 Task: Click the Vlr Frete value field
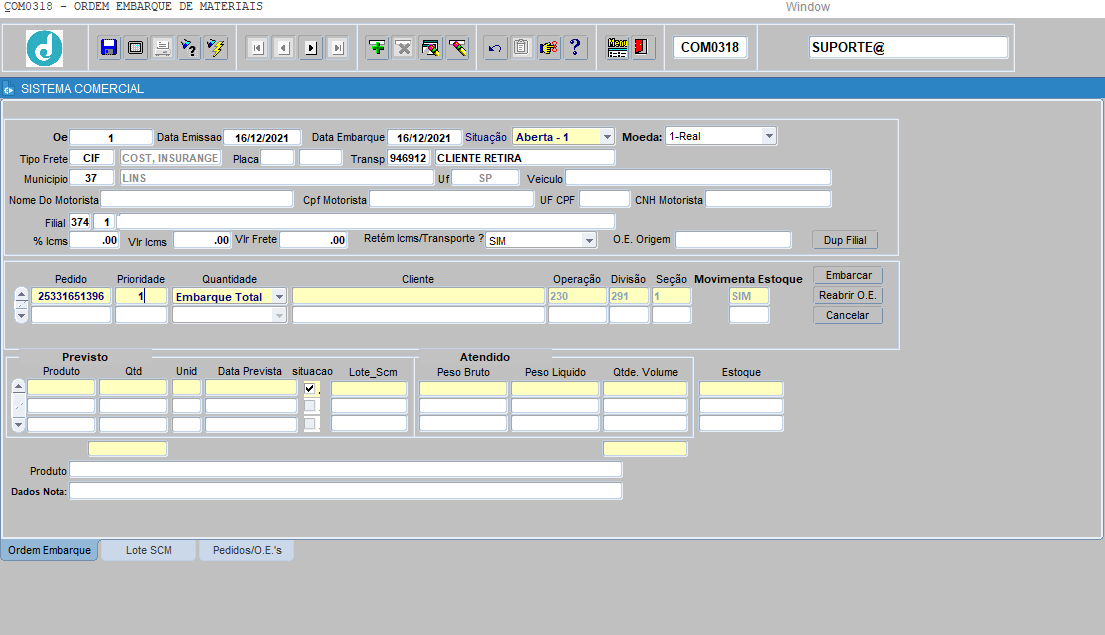tap(314, 240)
